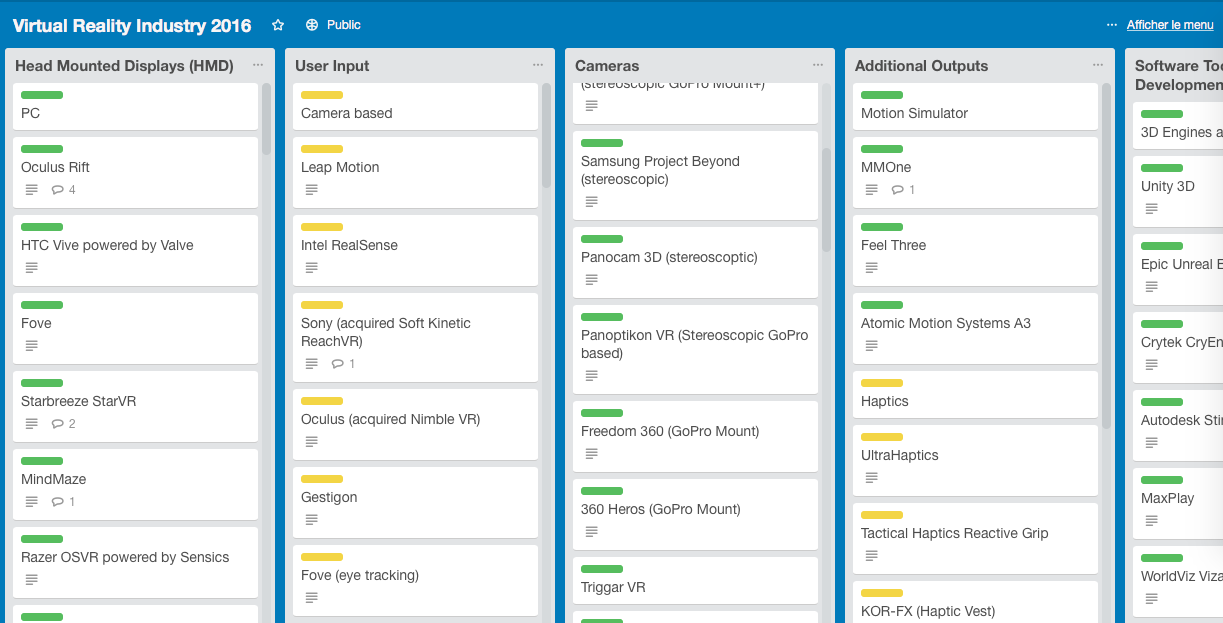Click description icon on MaxPlay card
This screenshot has width=1223, height=623.
[x=1151, y=521]
